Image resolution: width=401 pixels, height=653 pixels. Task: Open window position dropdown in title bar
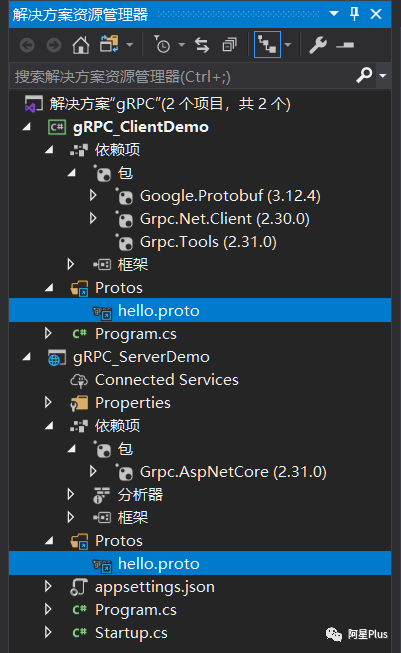coord(334,13)
